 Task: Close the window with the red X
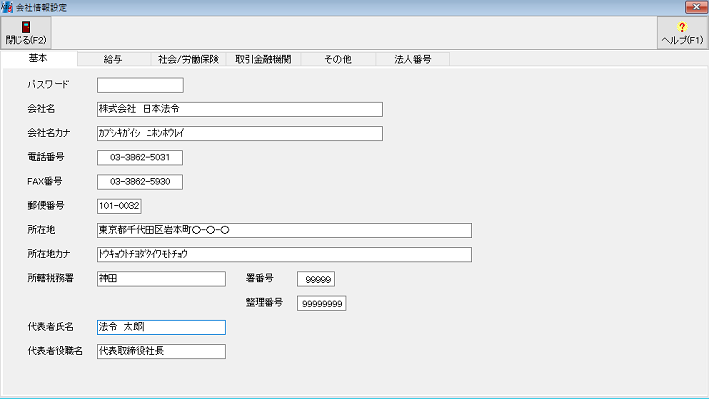point(696,7)
